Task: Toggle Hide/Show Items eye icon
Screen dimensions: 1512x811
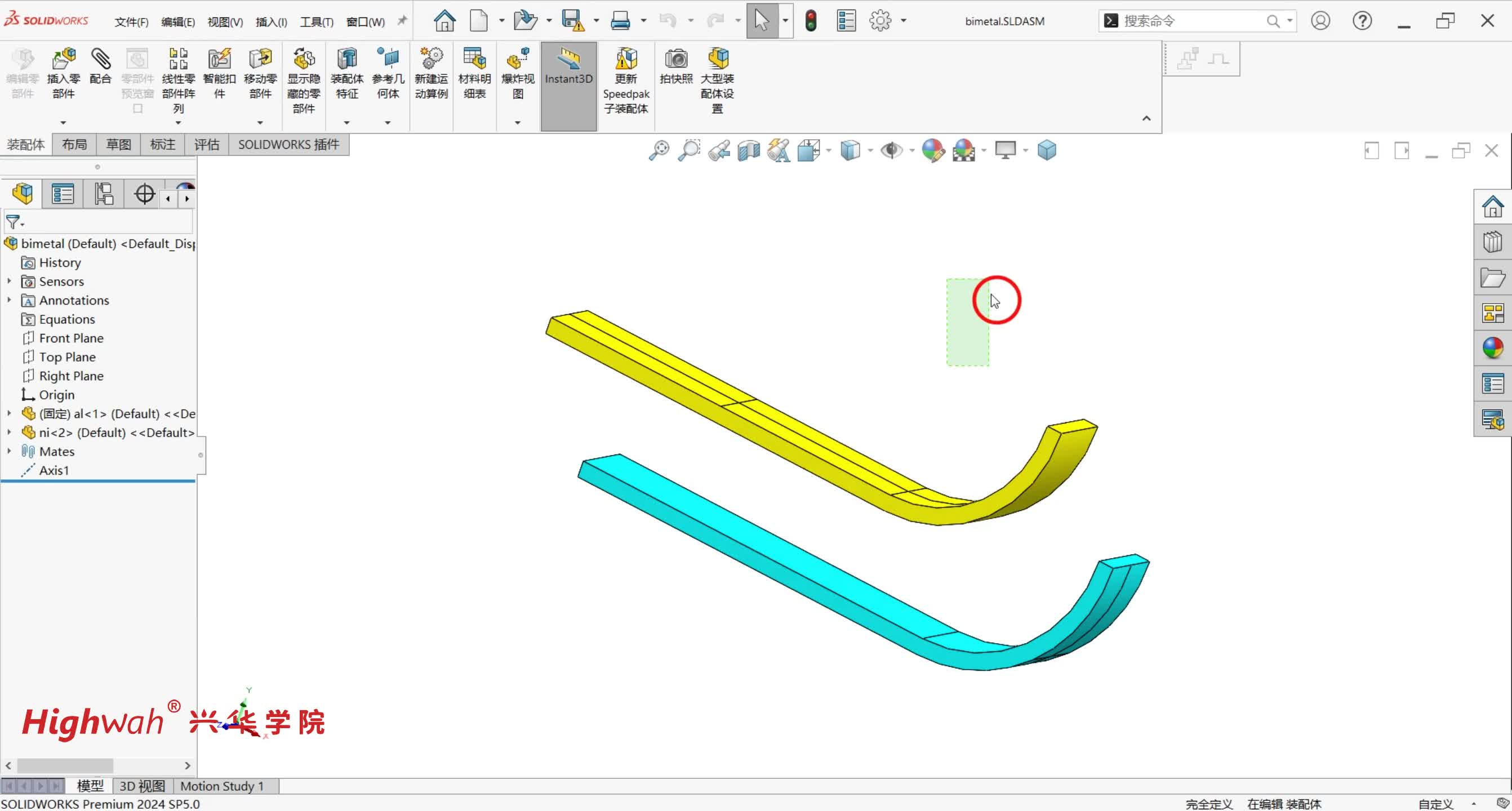Action: (891, 151)
